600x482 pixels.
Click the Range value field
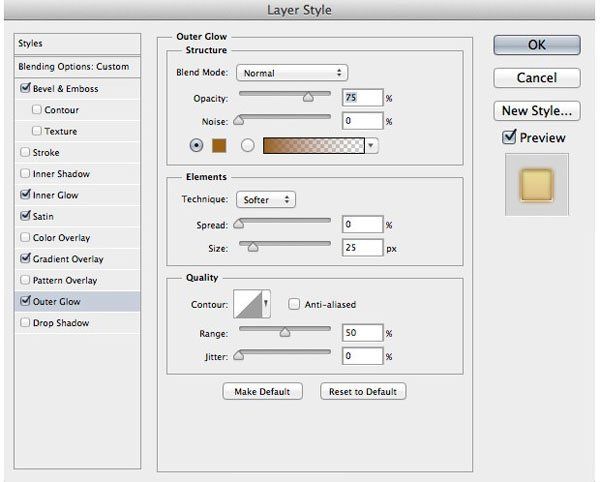point(362,333)
